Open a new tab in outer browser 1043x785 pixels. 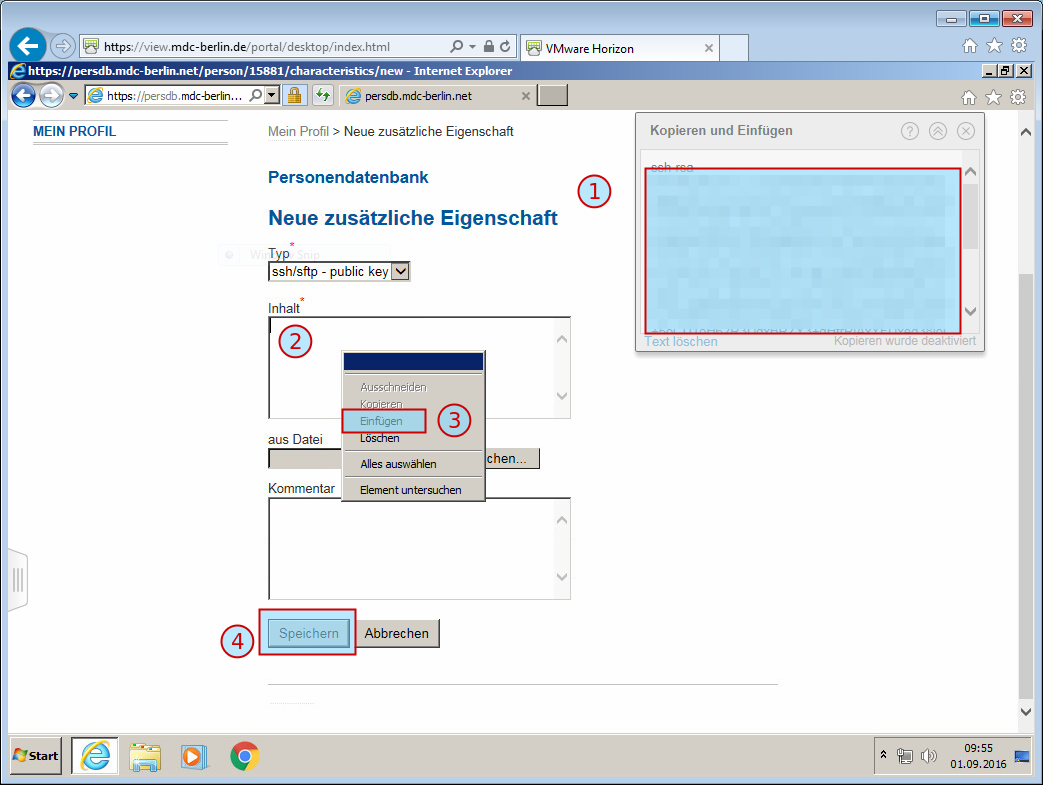tap(734, 48)
